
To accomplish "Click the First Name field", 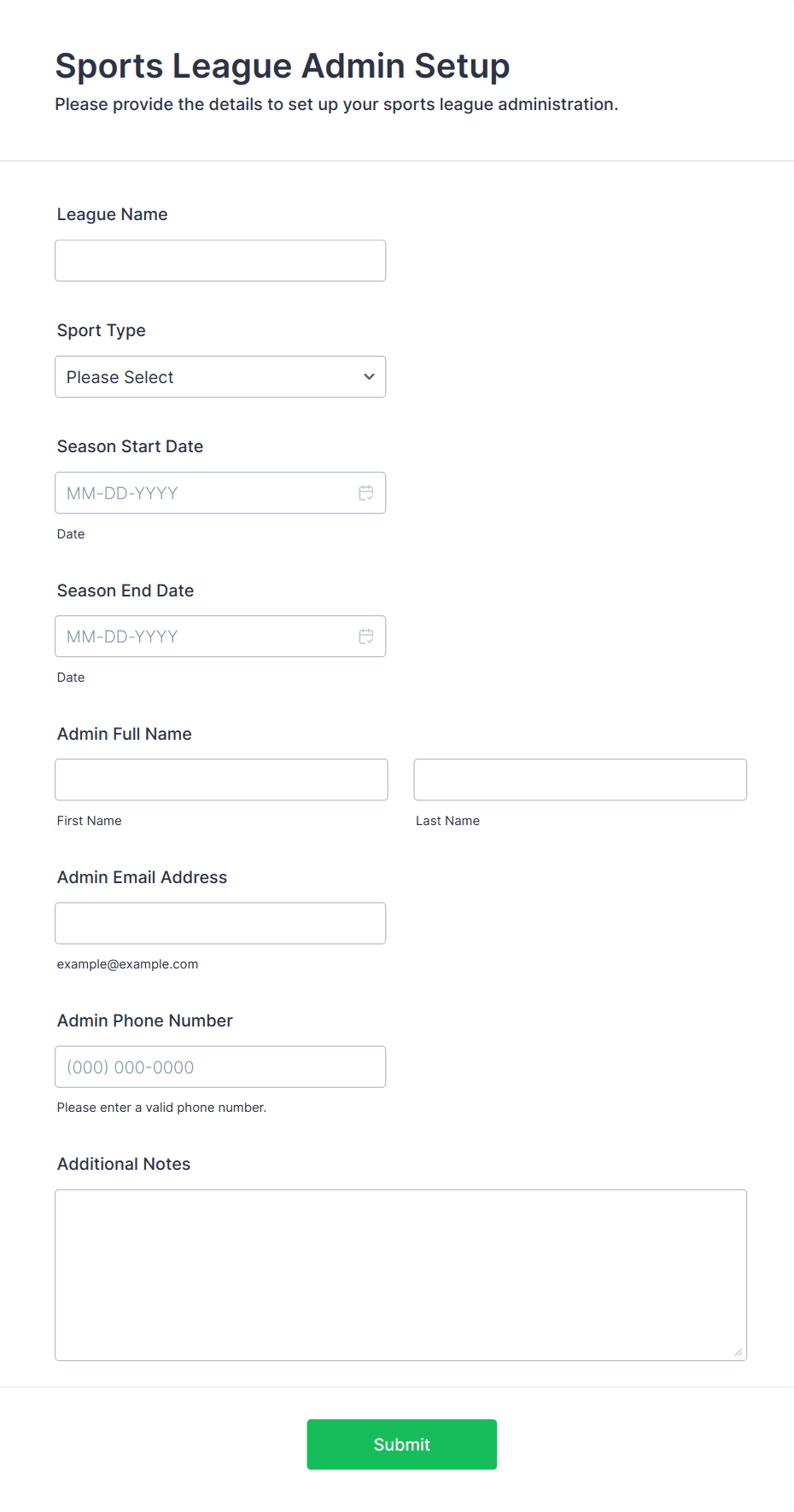I will 221,780.
